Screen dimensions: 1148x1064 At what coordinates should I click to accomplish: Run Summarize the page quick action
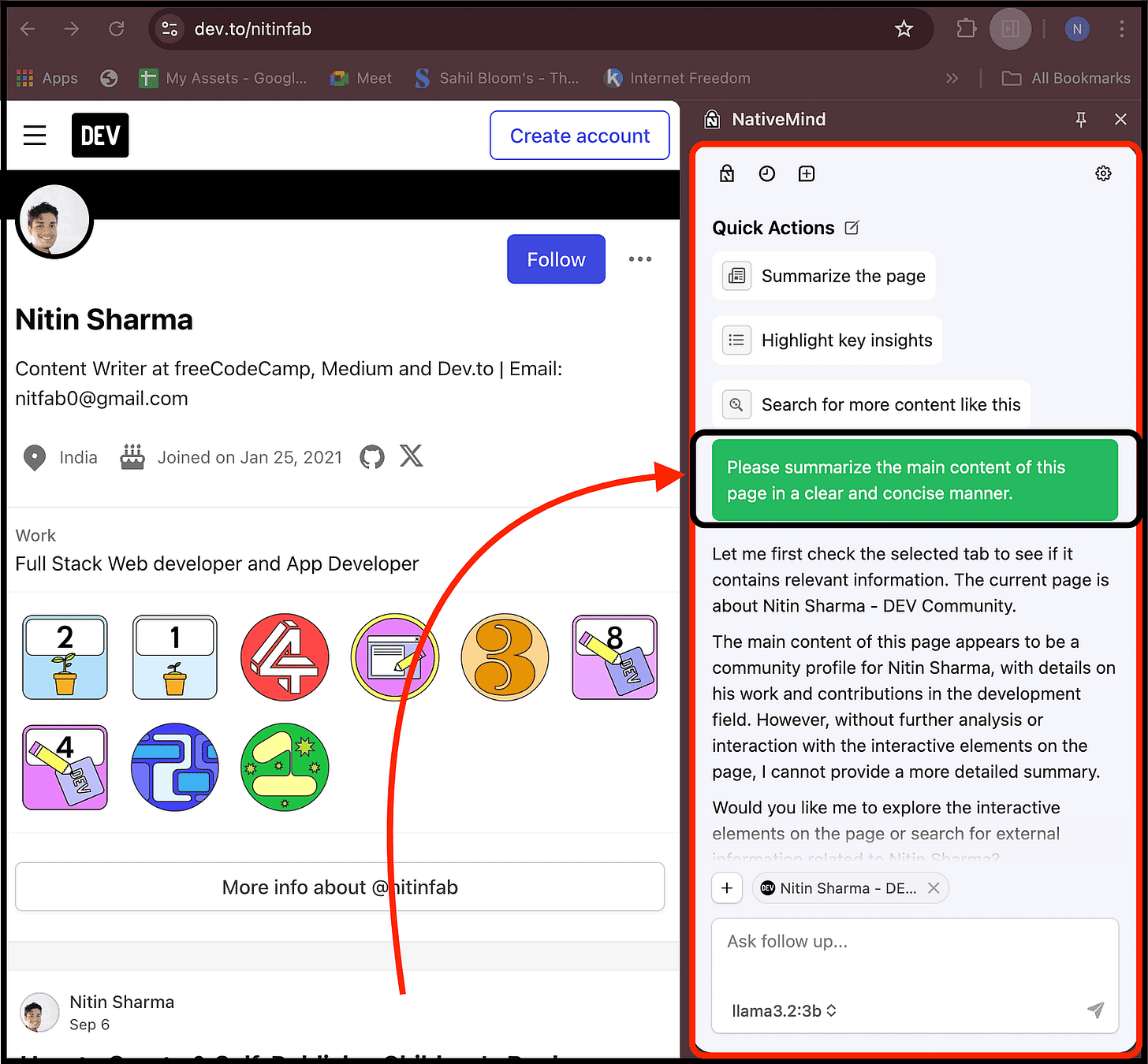pyautogui.click(x=824, y=276)
